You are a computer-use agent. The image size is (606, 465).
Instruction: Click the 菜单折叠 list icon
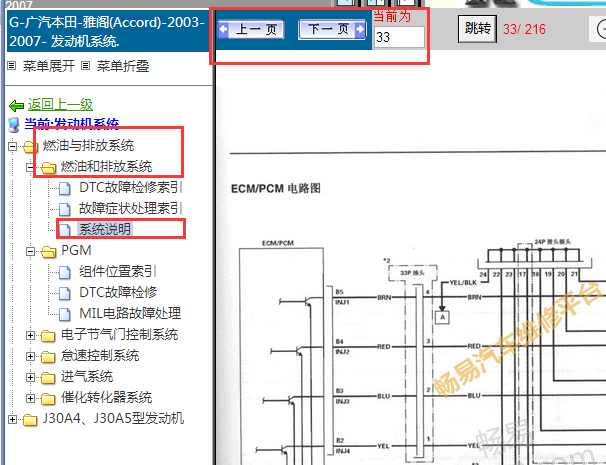pos(85,66)
